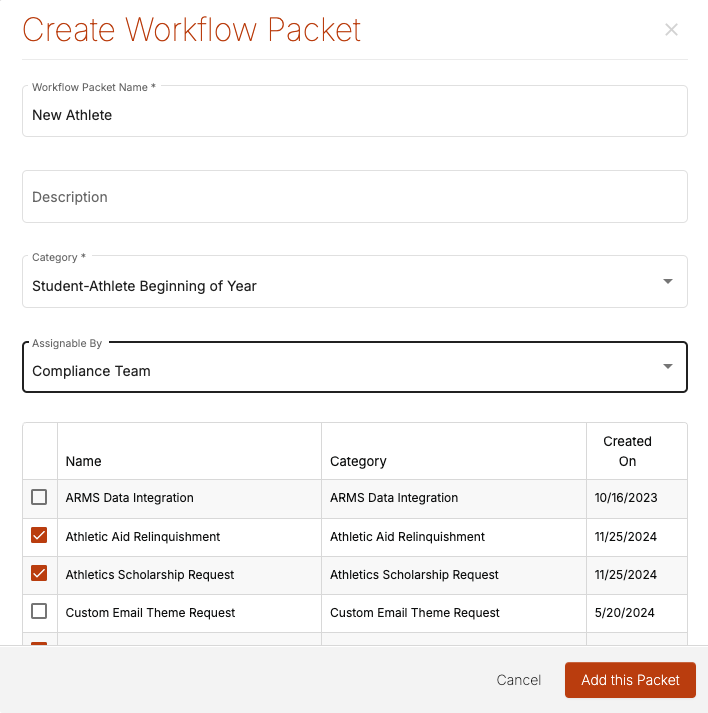708x713 pixels.
Task: Click the ARMS Data Integration category cell
Action: [x=454, y=498]
